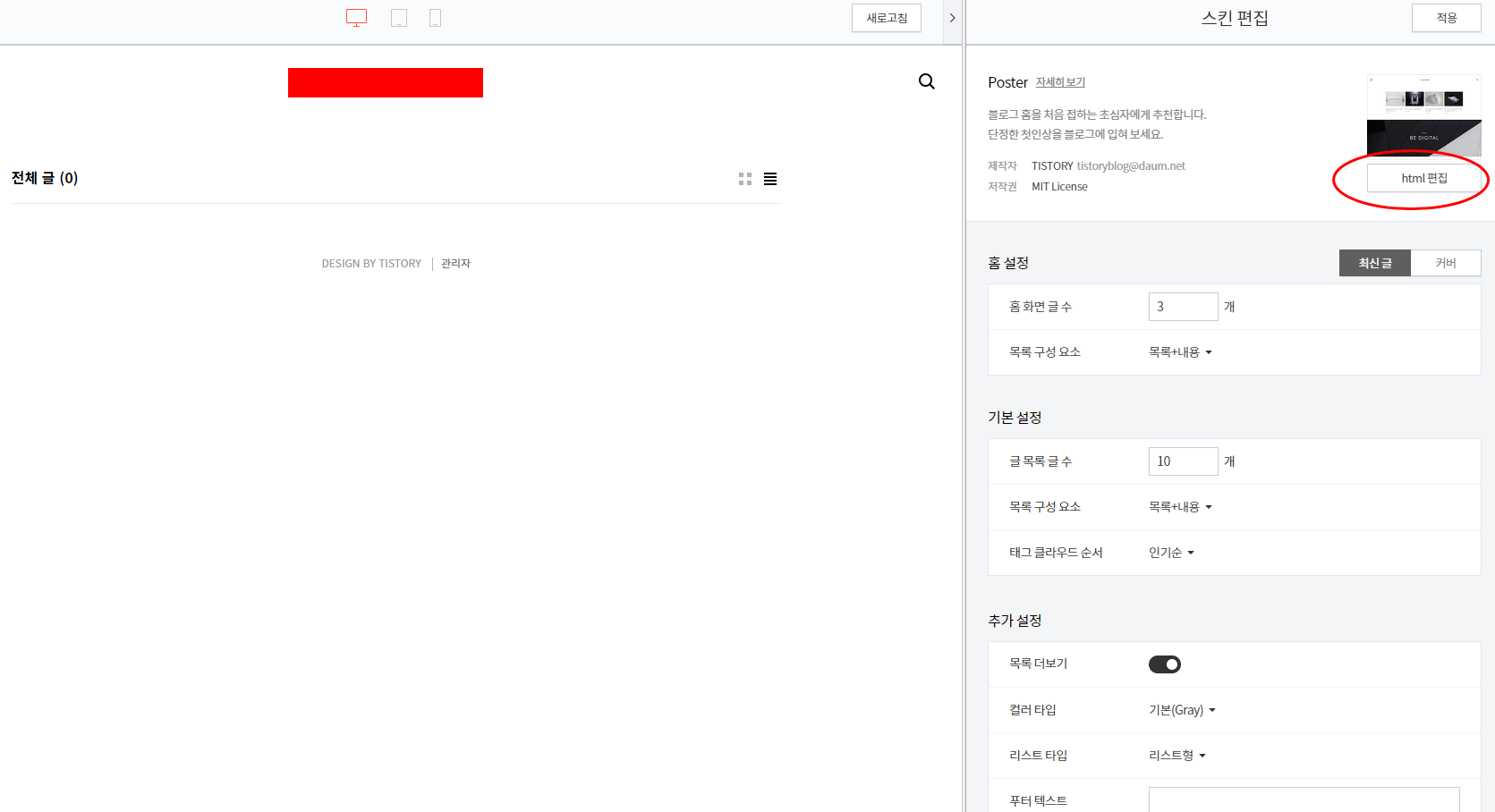Click the 새로고침 refresh button

tap(887, 18)
